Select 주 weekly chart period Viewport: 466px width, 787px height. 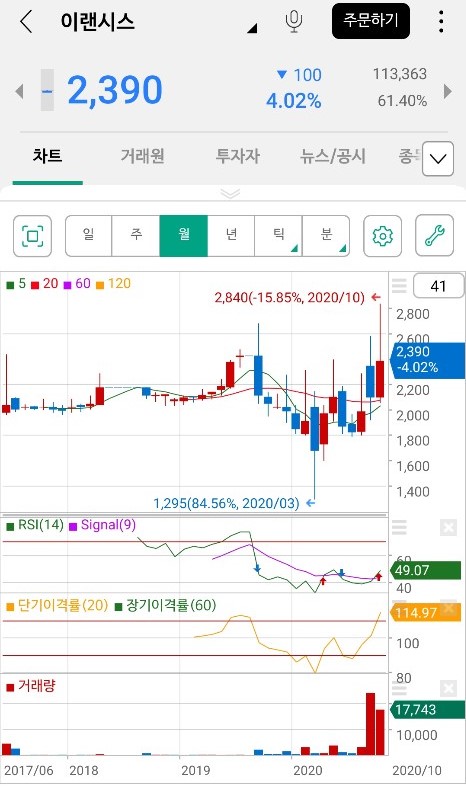(136, 235)
